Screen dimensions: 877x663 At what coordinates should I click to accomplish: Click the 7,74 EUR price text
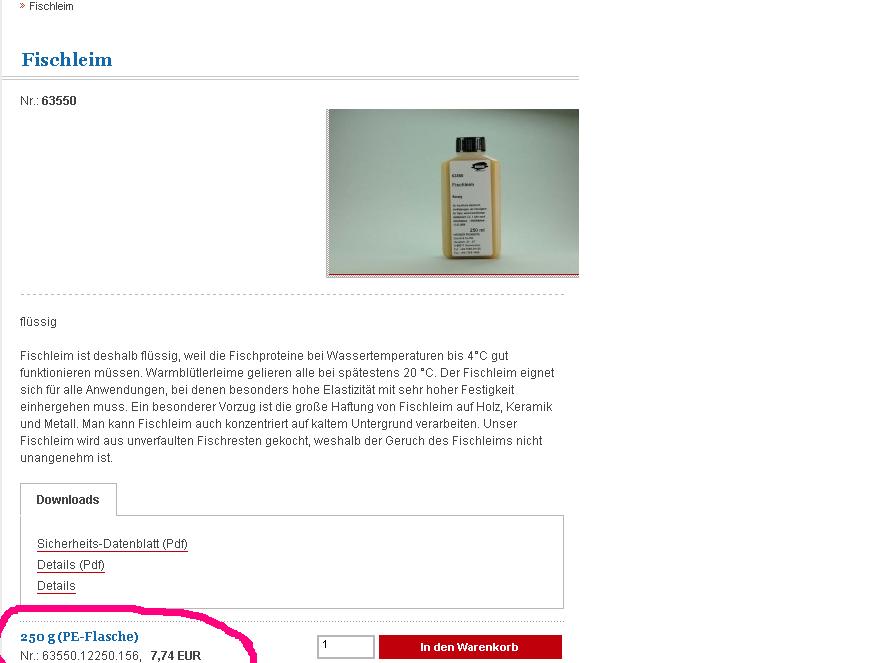(x=176, y=656)
